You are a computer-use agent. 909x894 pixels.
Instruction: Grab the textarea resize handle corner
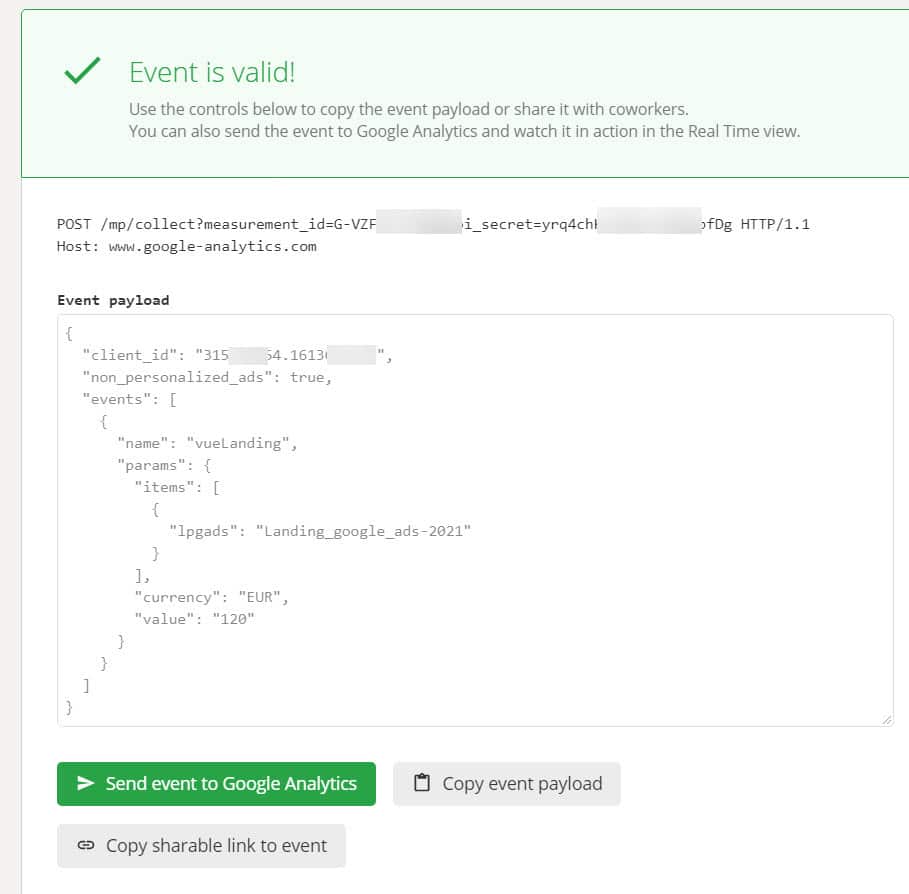click(x=887, y=719)
